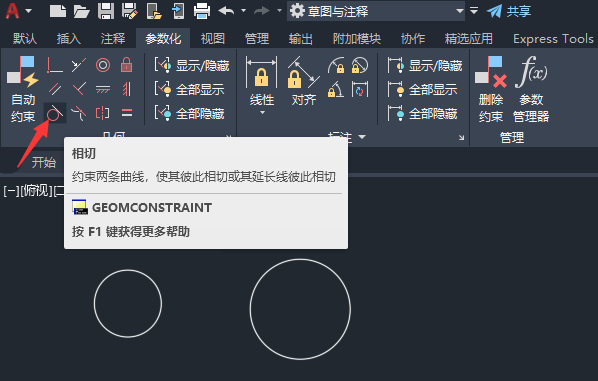
Task: Click the 自动约束 auto constrain button
Action: 23,89
